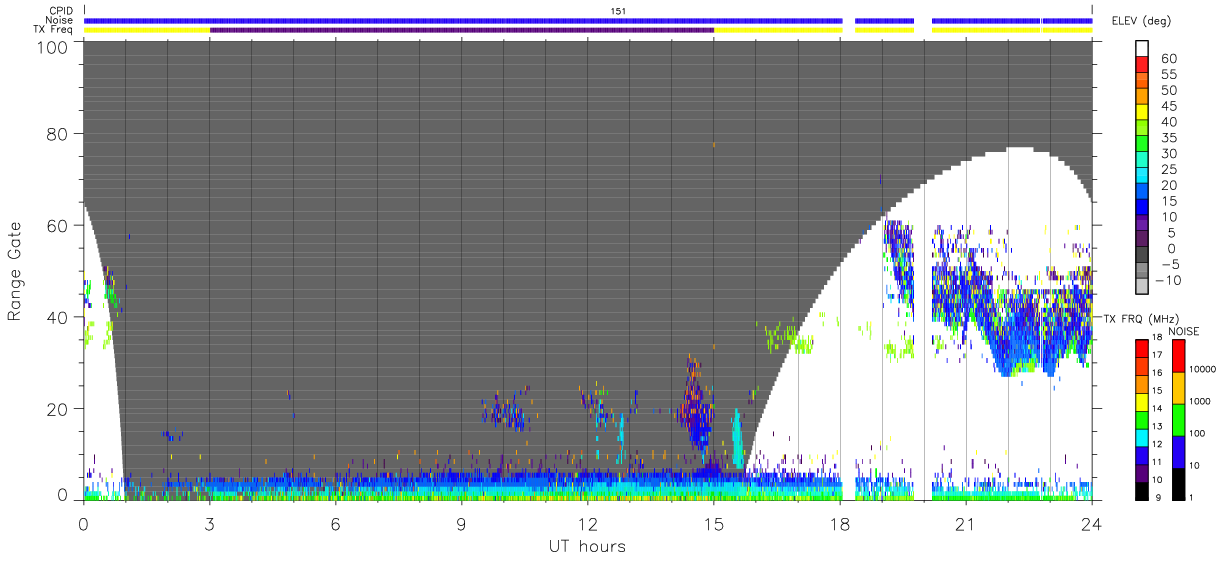Select the "CPID" row label
1228x567 pixels.
click(x=60, y=11)
